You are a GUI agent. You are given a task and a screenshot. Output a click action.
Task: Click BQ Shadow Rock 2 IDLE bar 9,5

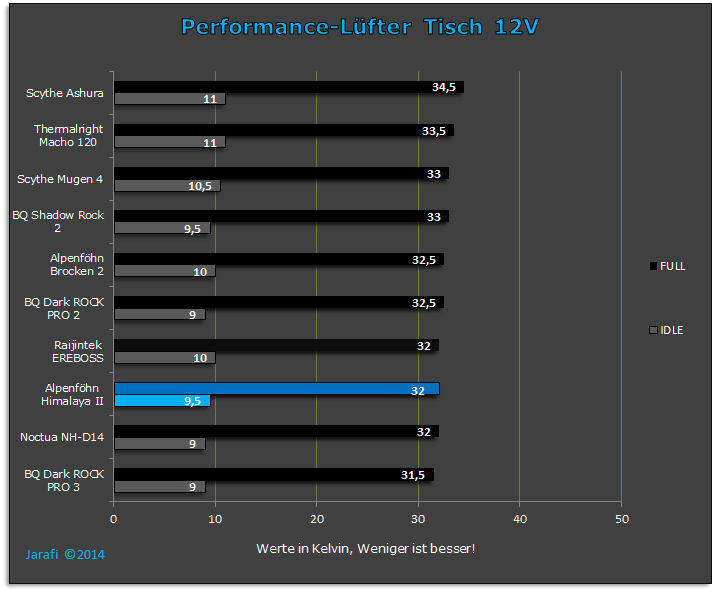coord(162,228)
